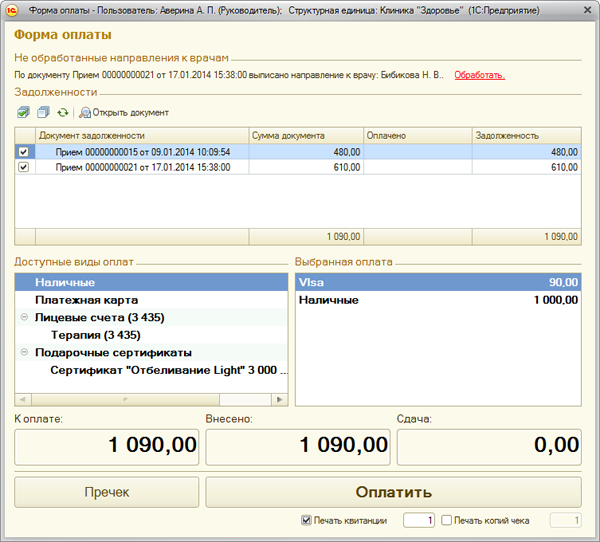Select the Сертификат "Отбеливание Light" item
The width and height of the screenshot is (600, 542).
[152, 370]
